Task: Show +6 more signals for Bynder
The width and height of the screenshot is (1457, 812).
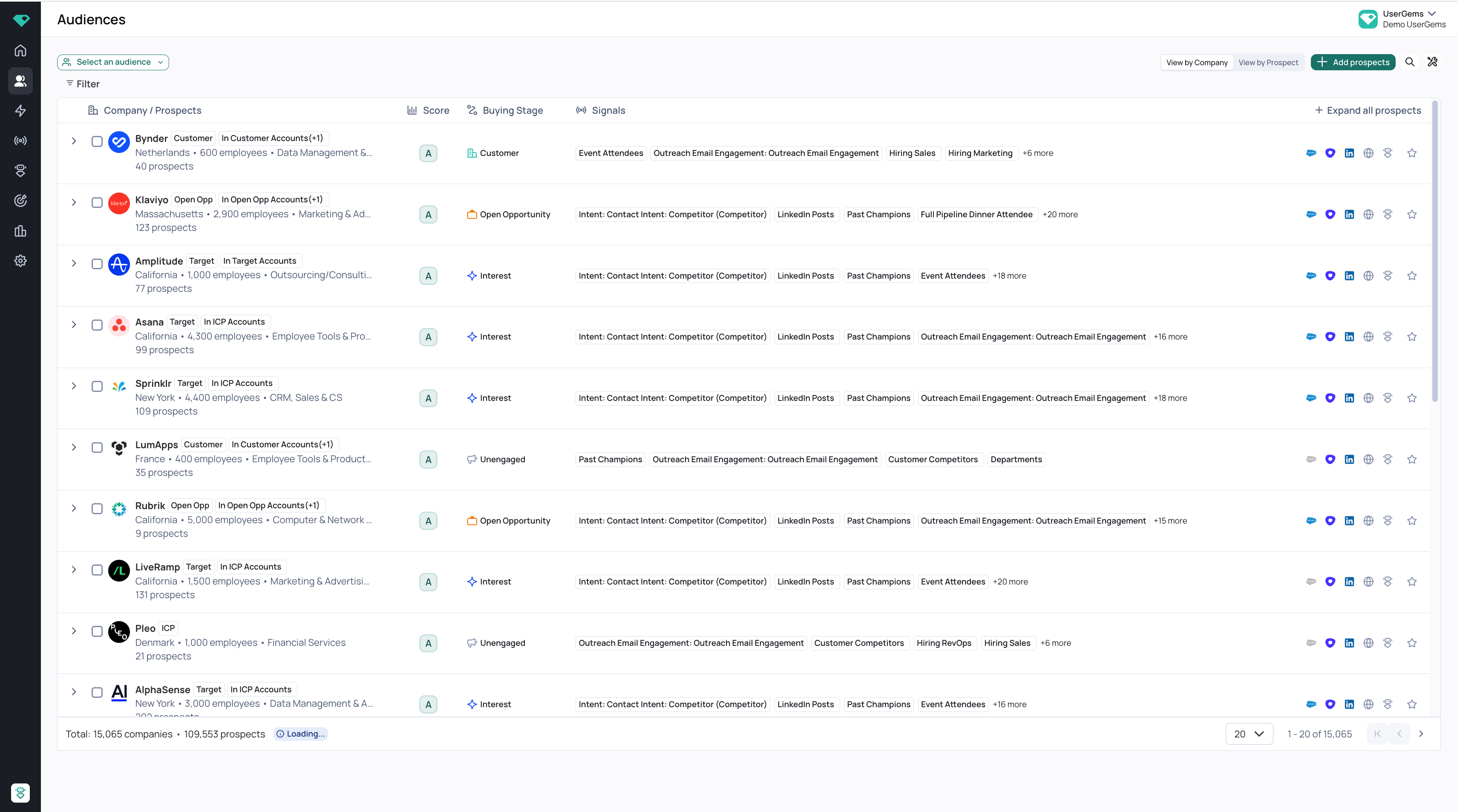Action: click(1038, 153)
